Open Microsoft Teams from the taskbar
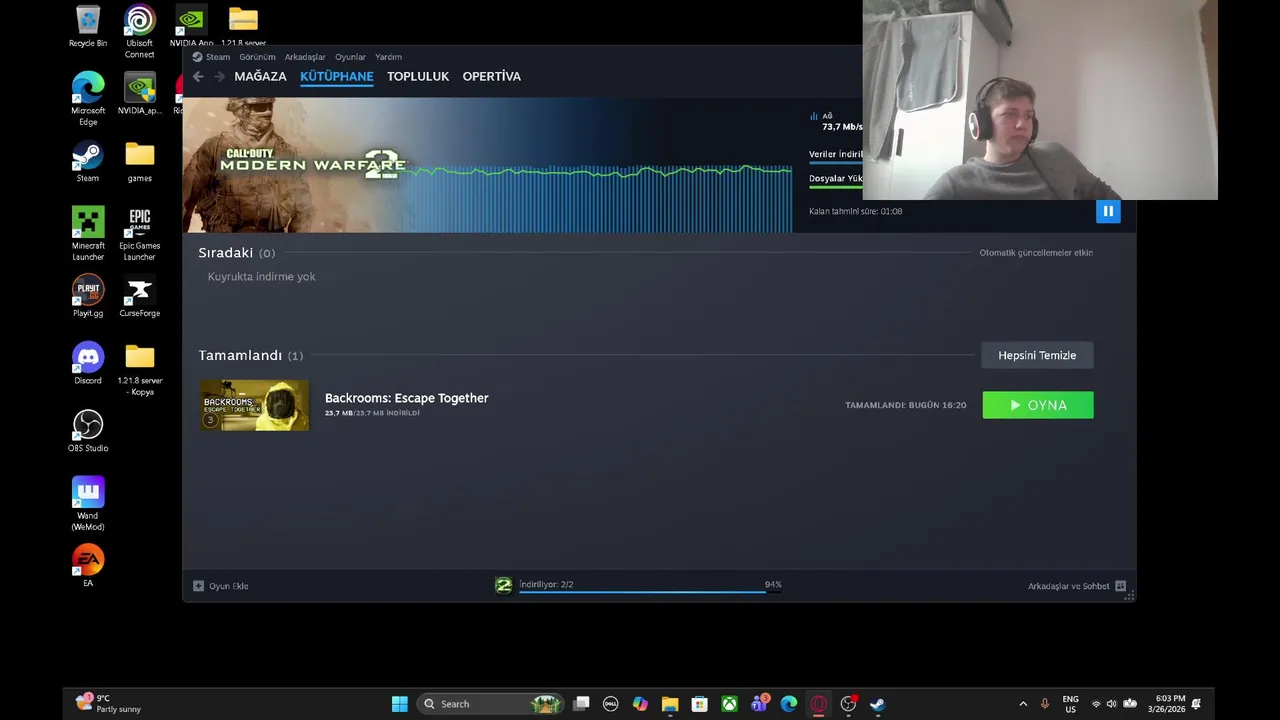 (760, 704)
